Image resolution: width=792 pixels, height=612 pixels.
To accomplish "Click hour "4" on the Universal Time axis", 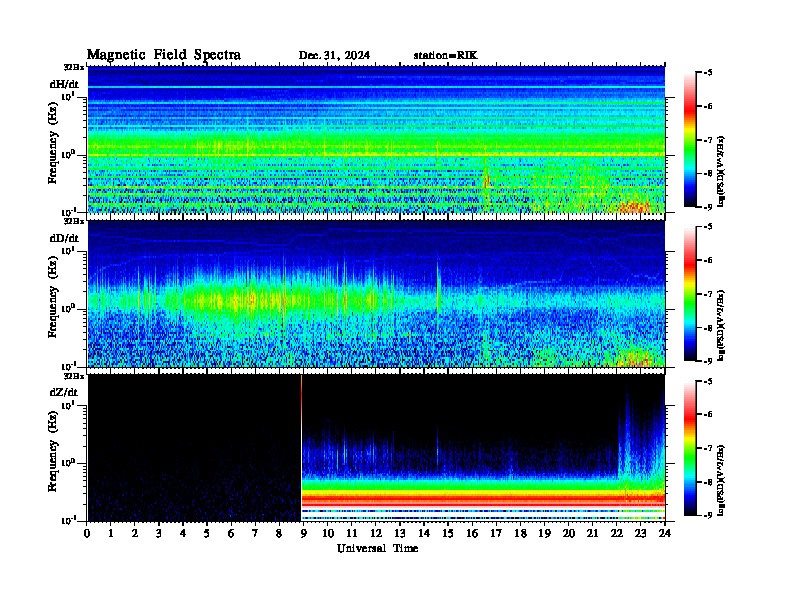I will 183,534.
